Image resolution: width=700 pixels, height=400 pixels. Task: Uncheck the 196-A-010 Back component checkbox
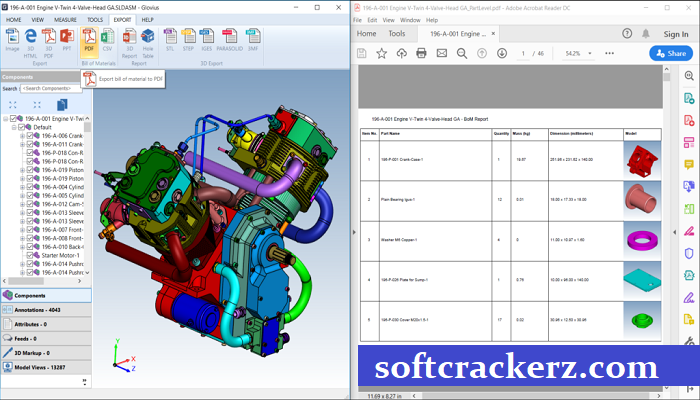[30, 246]
